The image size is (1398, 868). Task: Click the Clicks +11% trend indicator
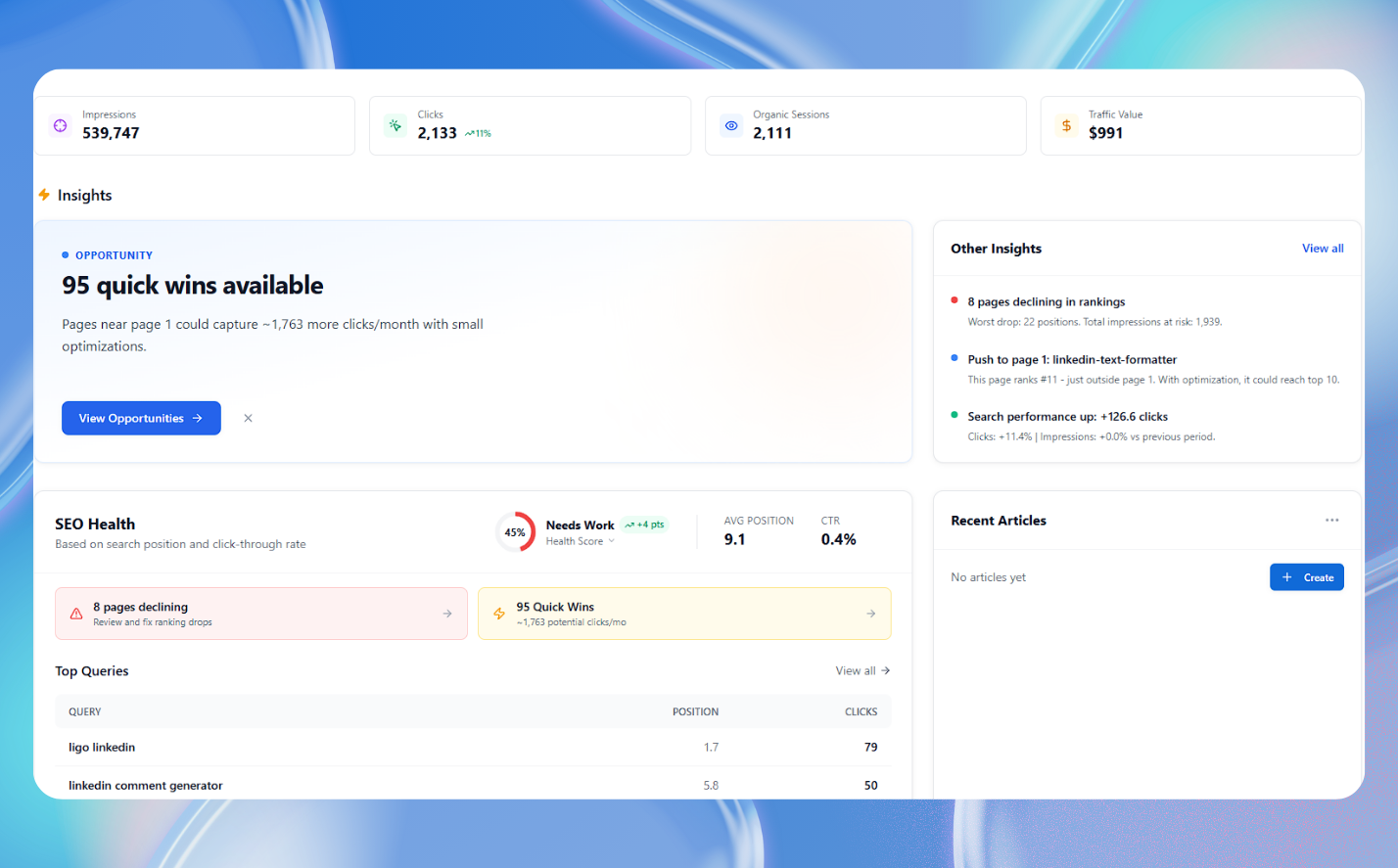(x=478, y=133)
